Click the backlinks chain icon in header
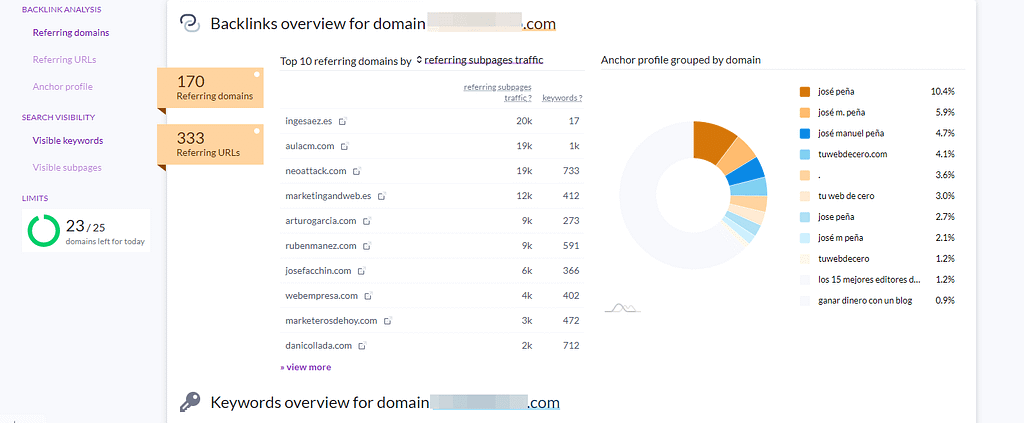 (189, 24)
